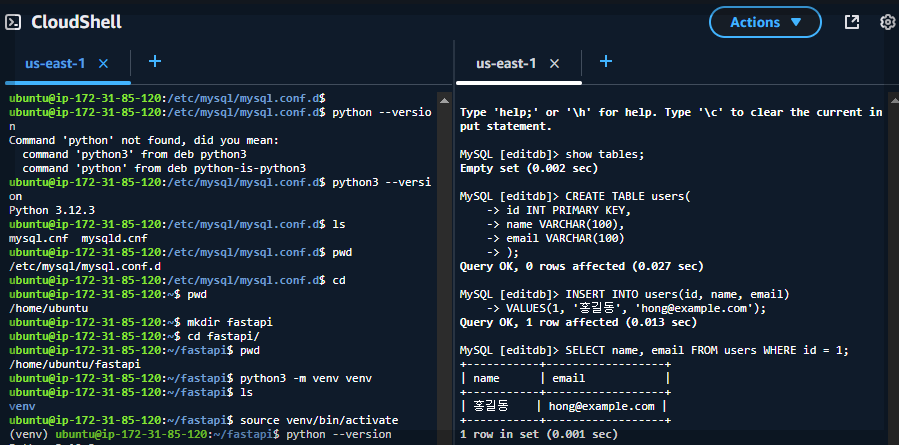Screen dimensions: 899x445
Task: Select the right pane us-east-1 tab
Action: point(506,63)
